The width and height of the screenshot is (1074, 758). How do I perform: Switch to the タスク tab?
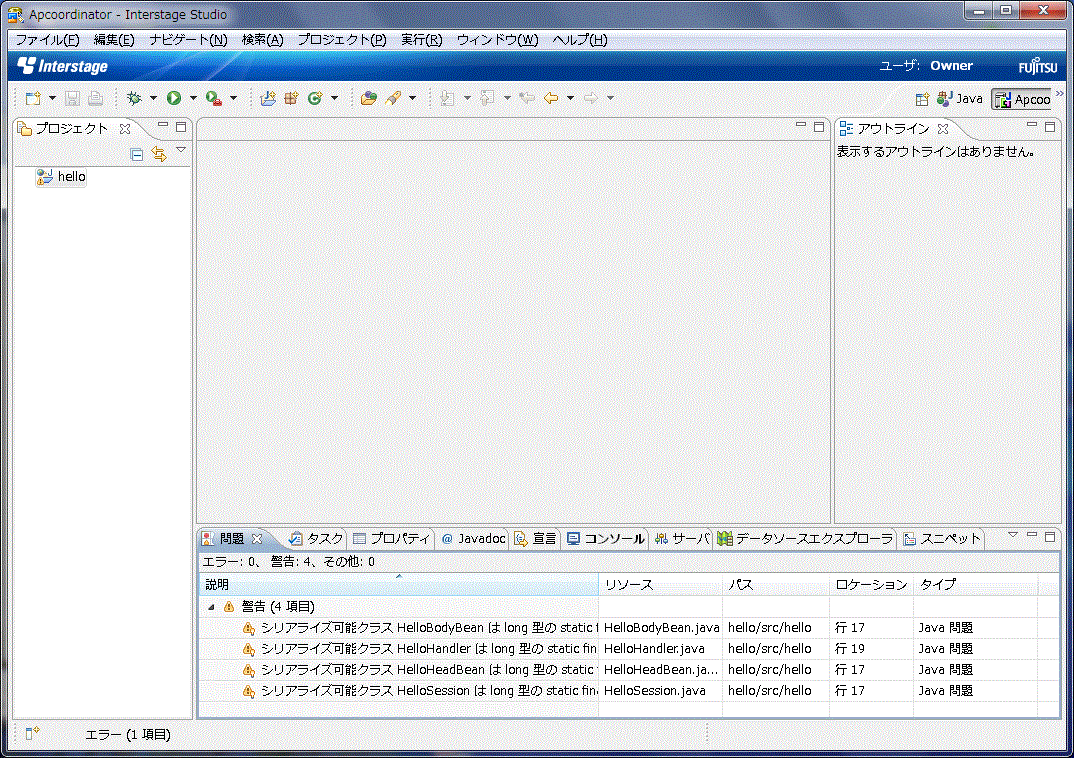click(x=316, y=539)
